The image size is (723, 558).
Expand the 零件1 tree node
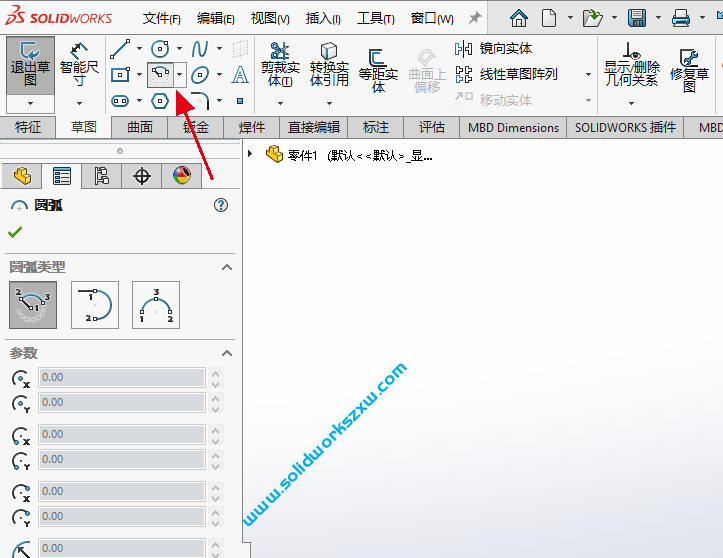pos(250,154)
